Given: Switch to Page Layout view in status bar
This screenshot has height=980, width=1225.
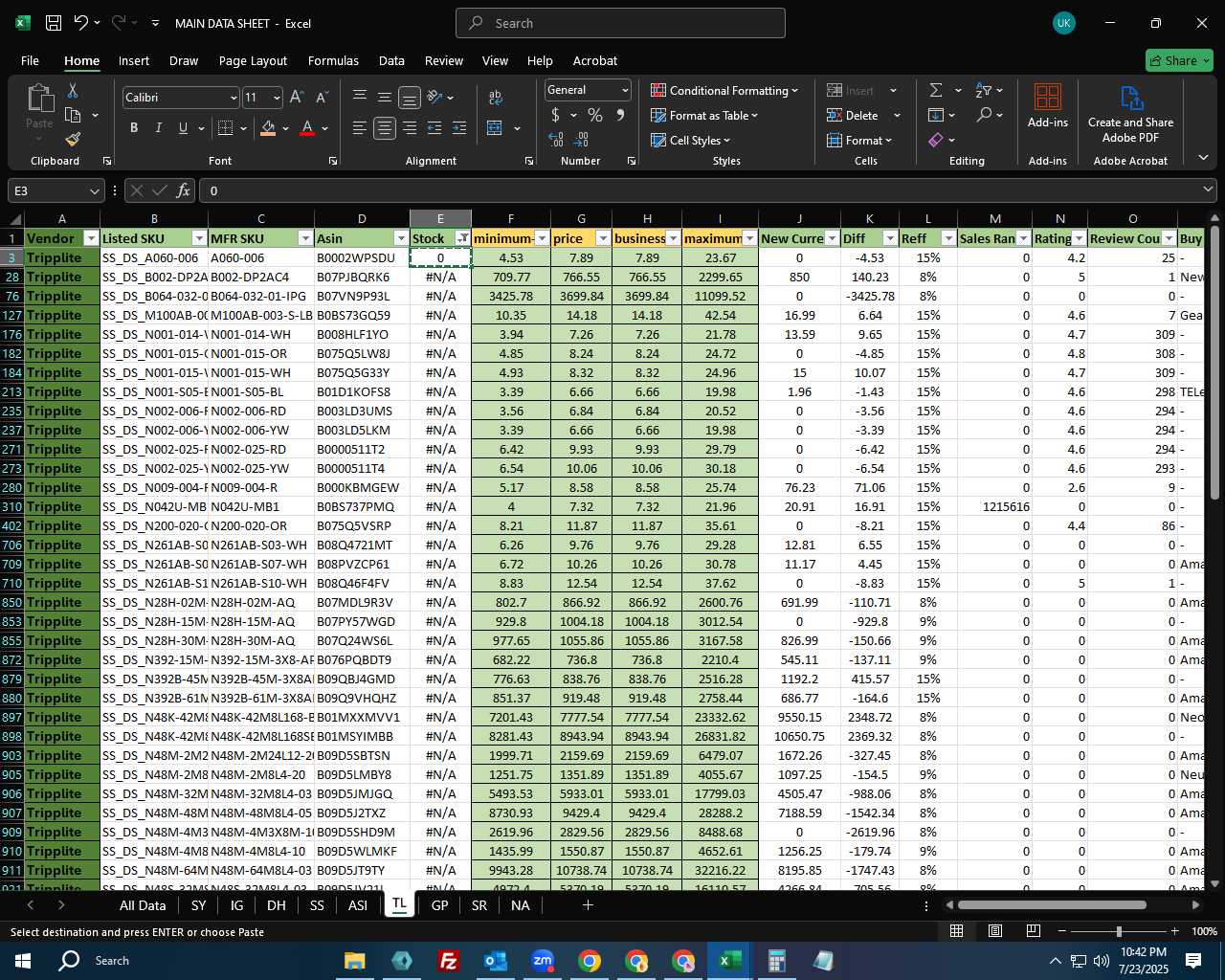Looking at the screenshot, I should click(995, 931).
